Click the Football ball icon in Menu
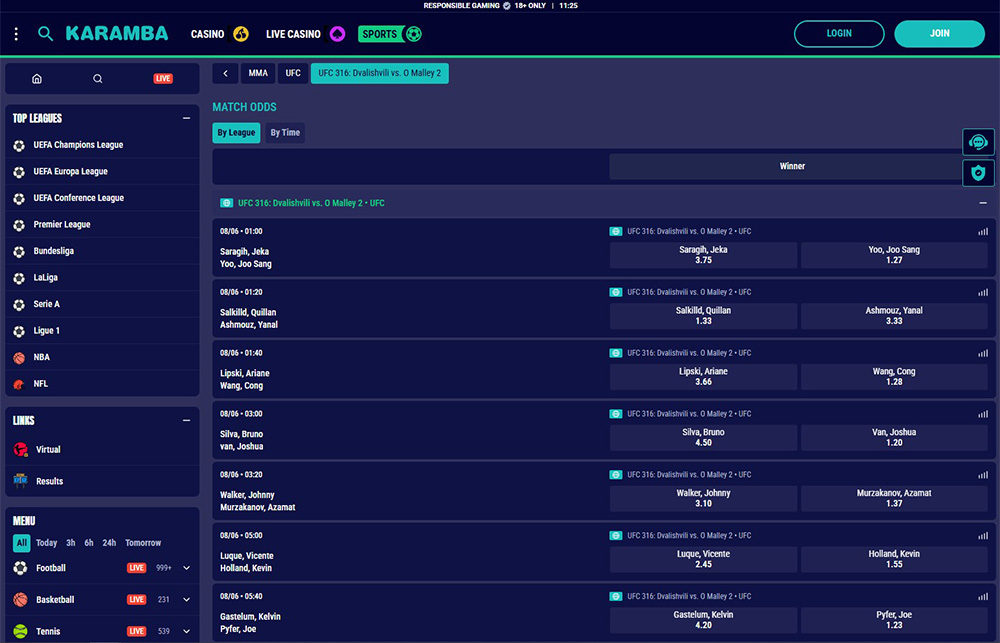 coord(20,568)
